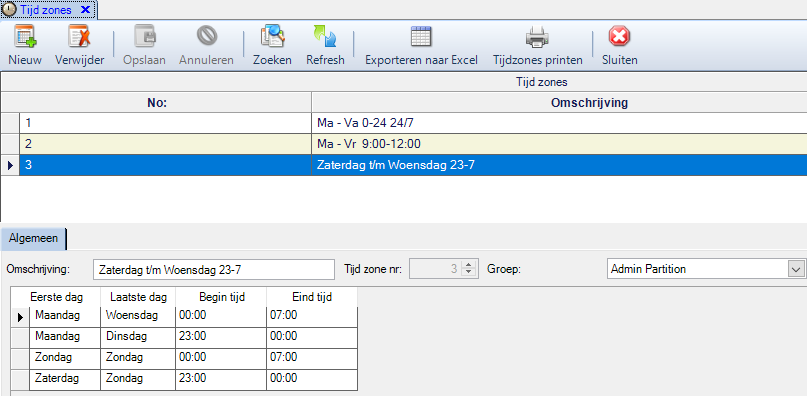Close the Tijd zones tab with X
The width and height of the screenshot is (807, 396).
(85, 9)
